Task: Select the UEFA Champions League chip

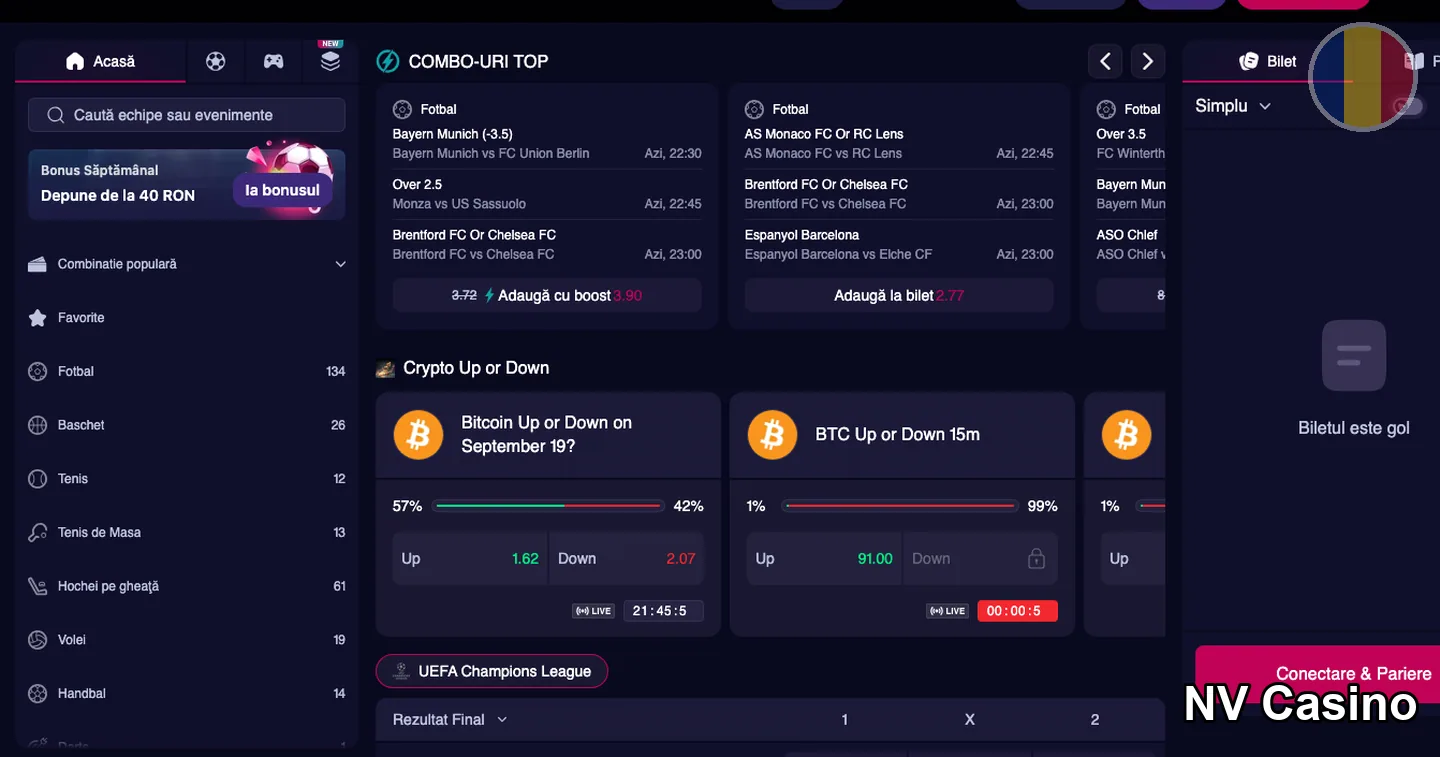Action: click(492, 671)
